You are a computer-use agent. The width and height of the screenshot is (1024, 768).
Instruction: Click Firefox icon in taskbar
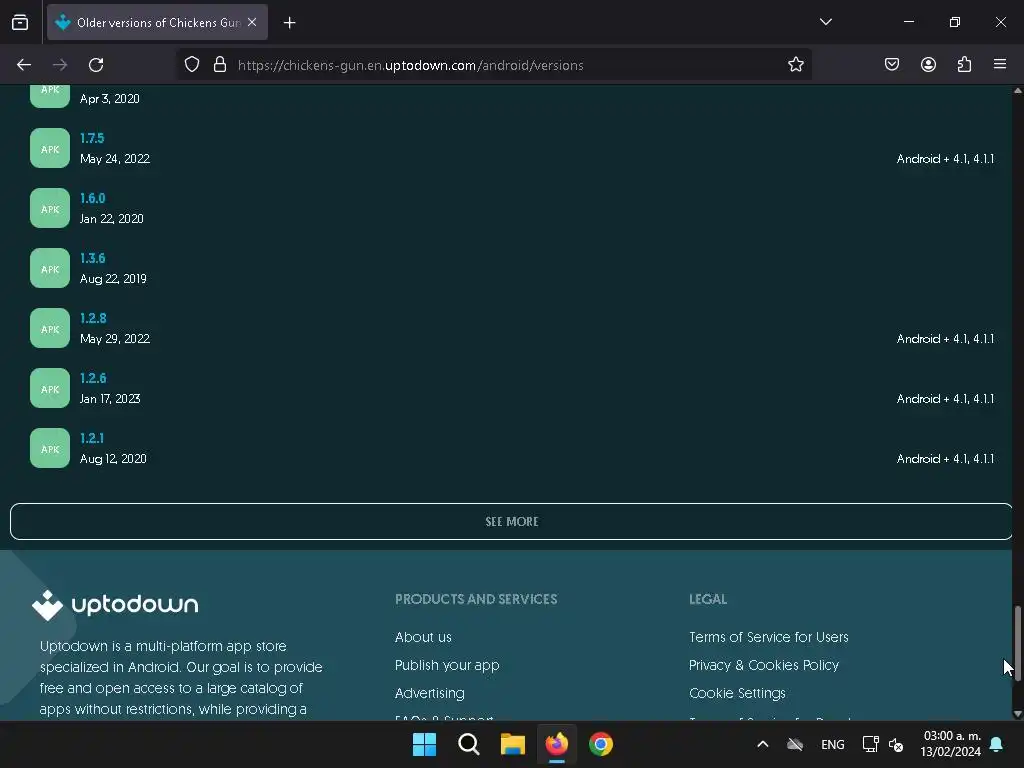tap(557, 744)
